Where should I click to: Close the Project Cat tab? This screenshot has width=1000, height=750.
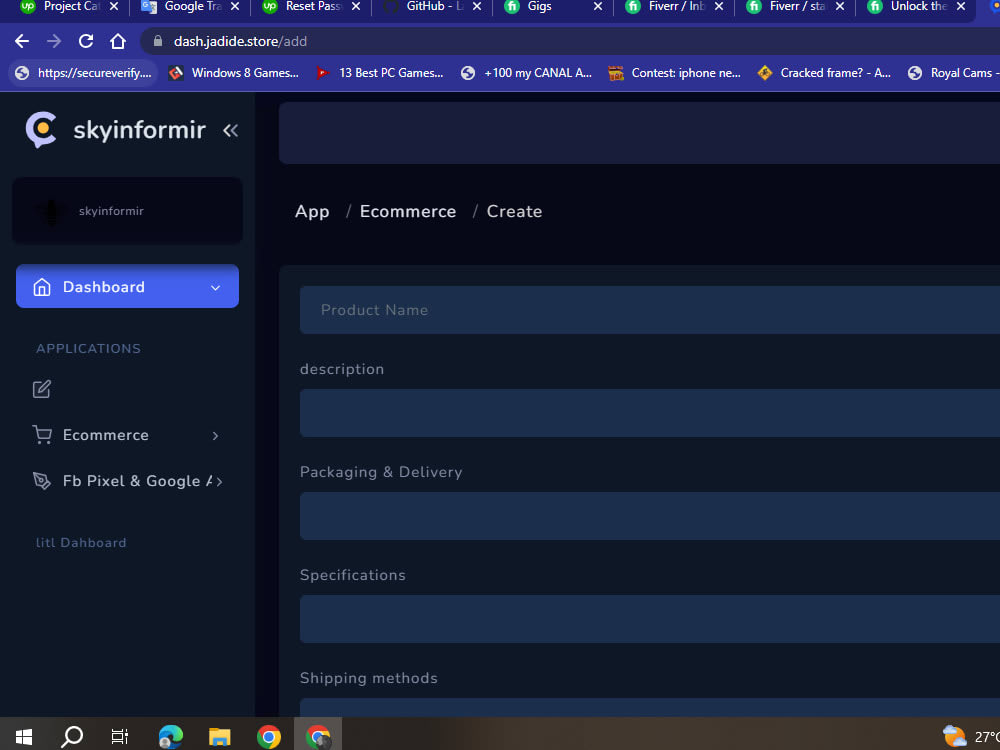pyautogui.click(x=114, y=6)
